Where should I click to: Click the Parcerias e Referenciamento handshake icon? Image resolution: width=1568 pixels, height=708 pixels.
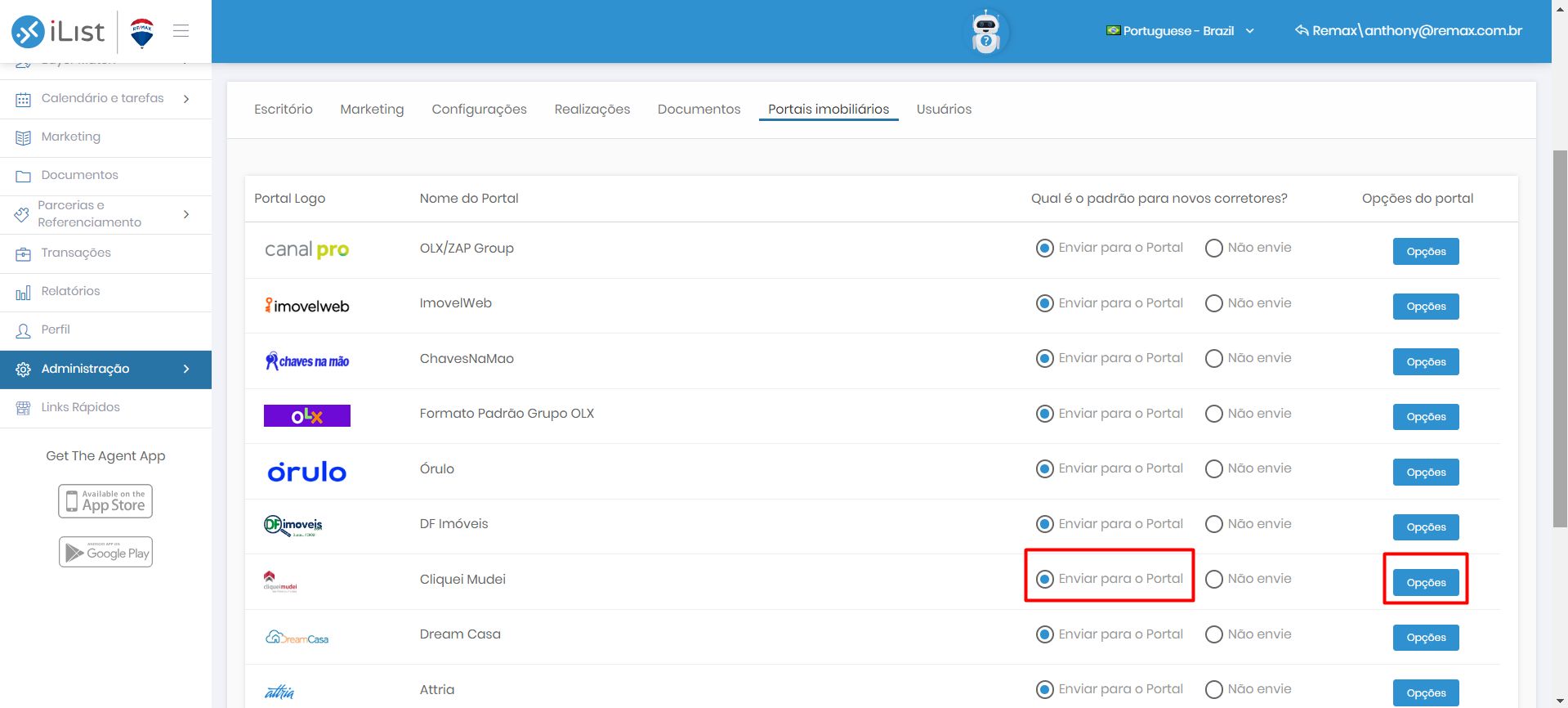coord(22,214)
